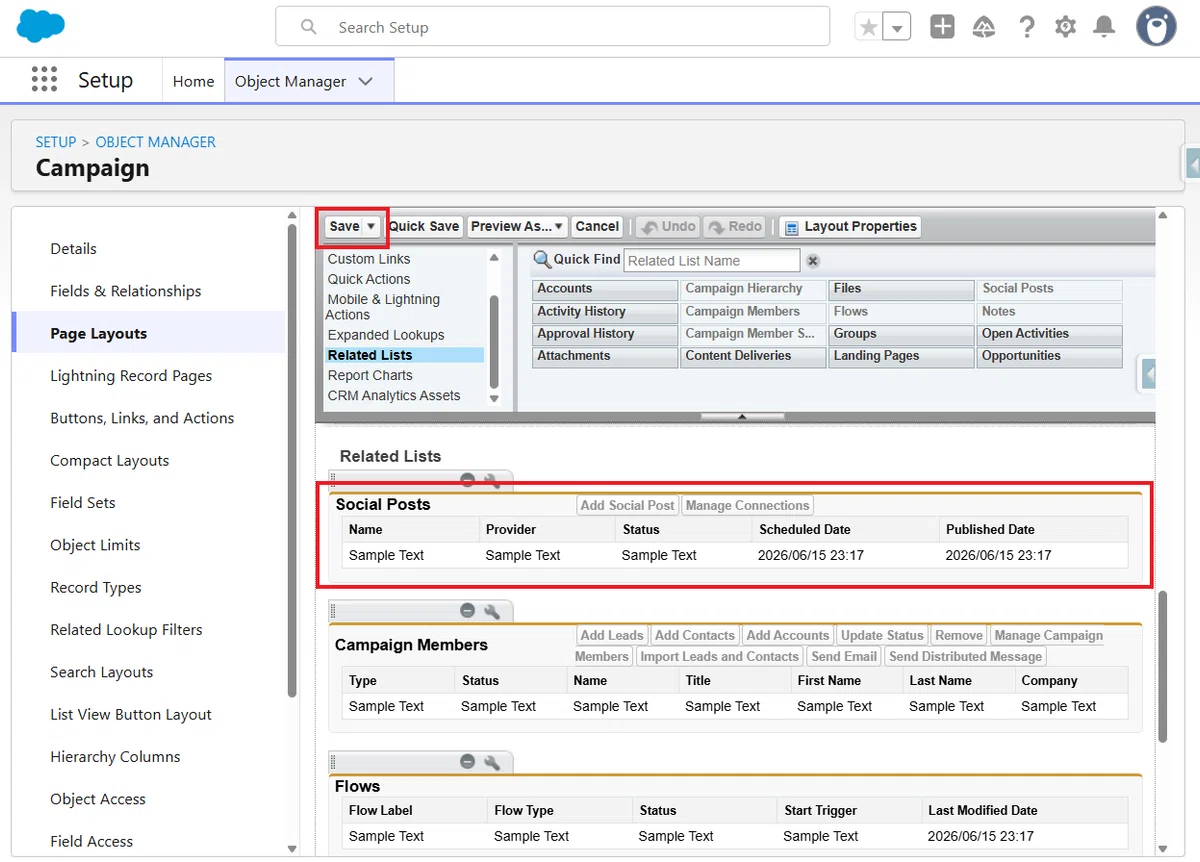Save the page layout
Image resolution: width=1200 pixels, height=862 pixels.
pos(343,227)
